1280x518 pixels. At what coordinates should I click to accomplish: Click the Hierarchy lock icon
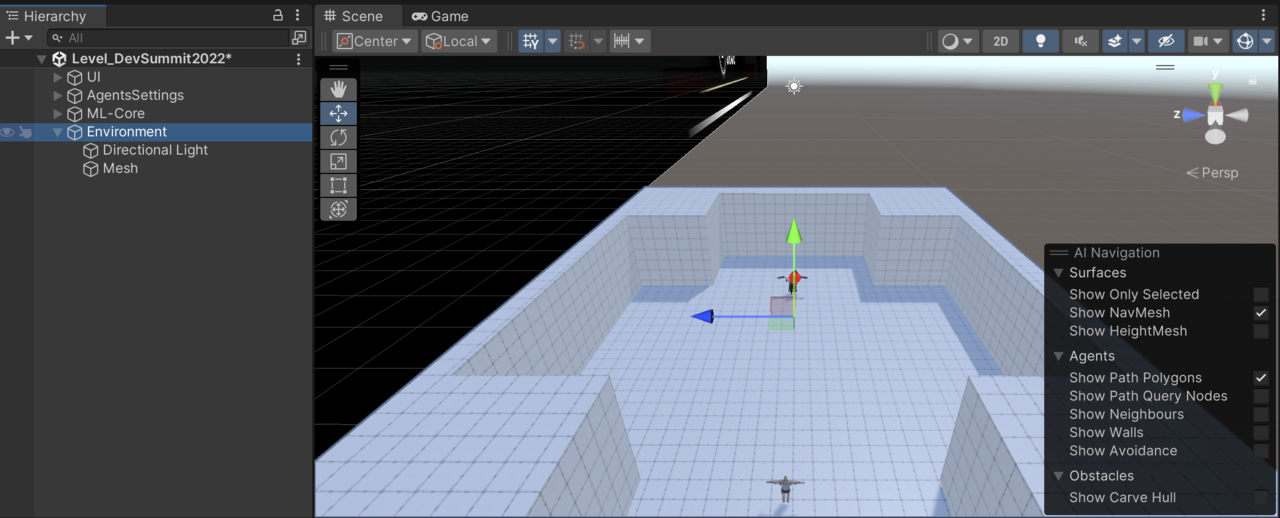(x=278, y=16)
